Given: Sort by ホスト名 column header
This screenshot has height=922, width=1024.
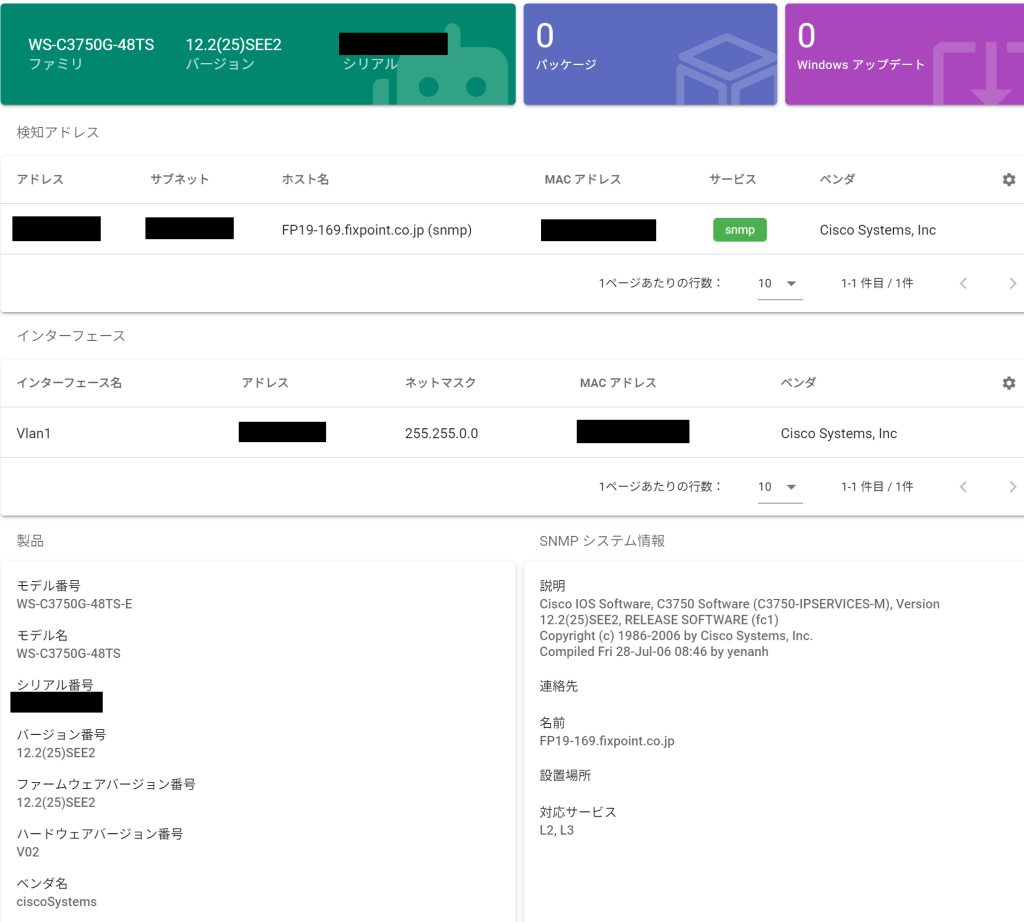Looking at the screenshot, I should click(305, 180).
